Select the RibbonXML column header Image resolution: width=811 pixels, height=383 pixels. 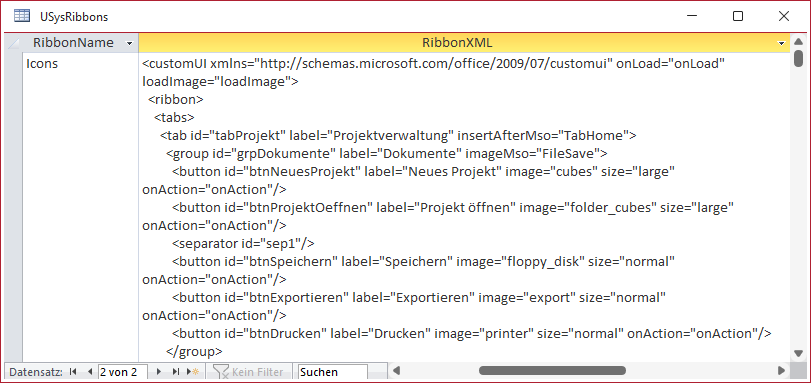tap(464, 43)
